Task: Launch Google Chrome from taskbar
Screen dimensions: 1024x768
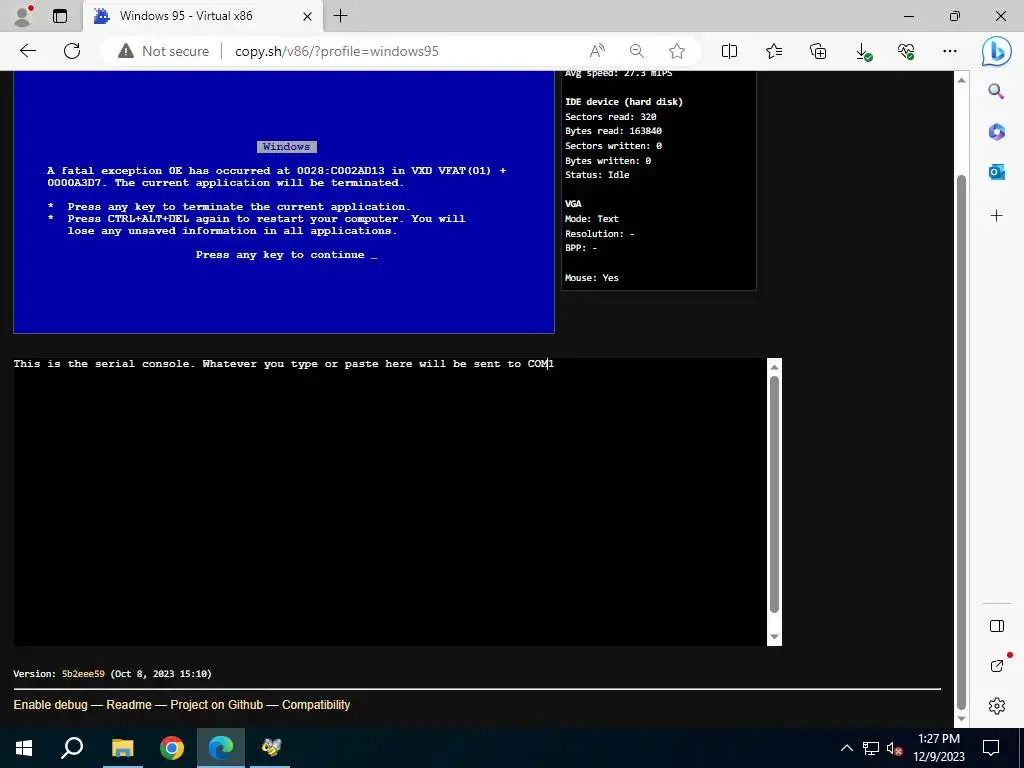Action: [x=172, y=748]
